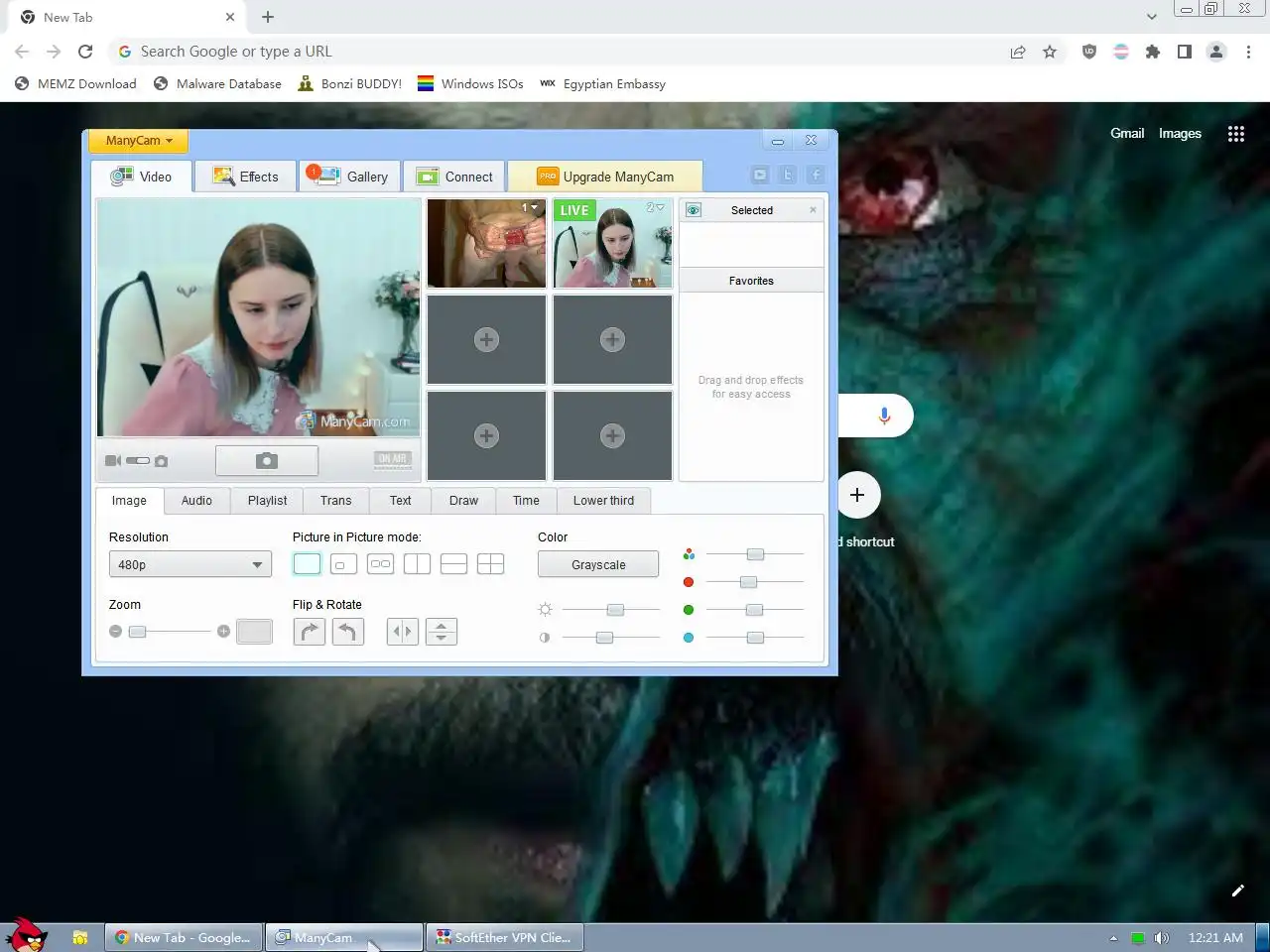Open Chrome tab search chevron

click(x=1151, y=17)
